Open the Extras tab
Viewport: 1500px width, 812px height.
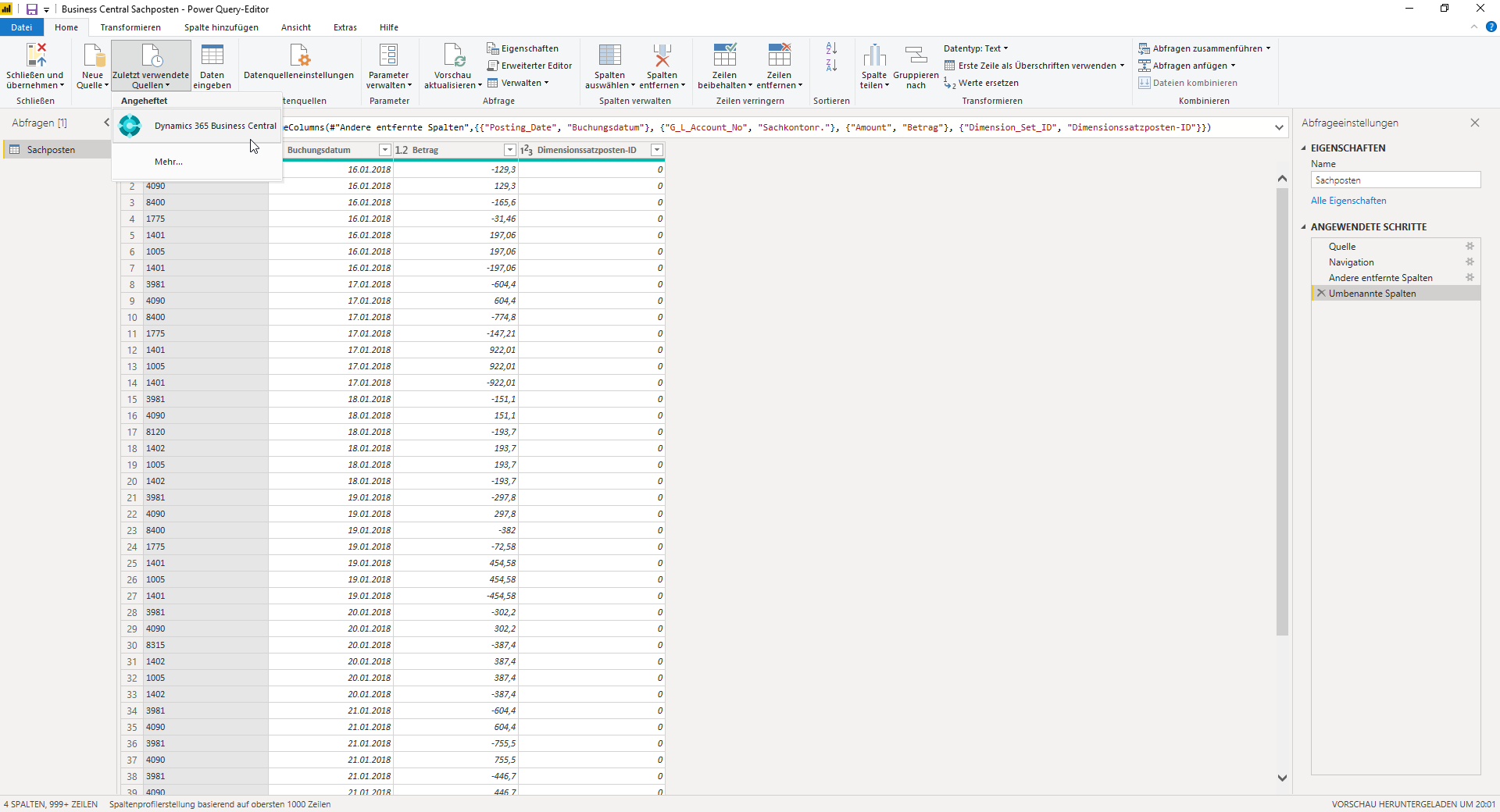345,27
